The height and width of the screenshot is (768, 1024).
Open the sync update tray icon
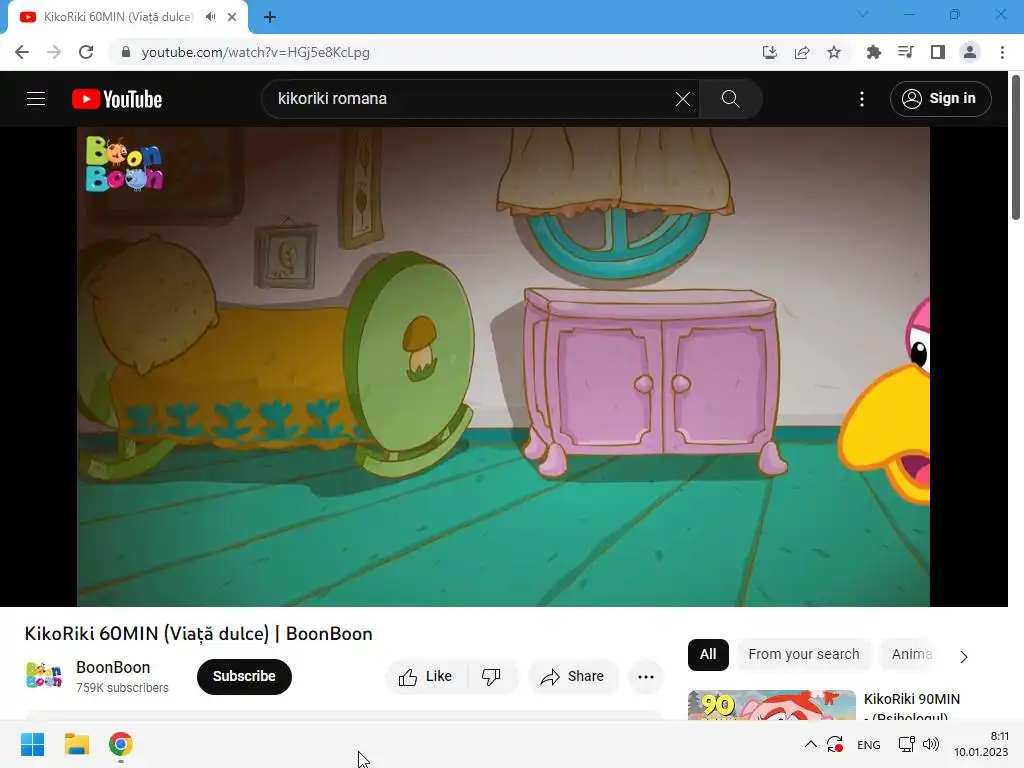[x=835, y=744]
